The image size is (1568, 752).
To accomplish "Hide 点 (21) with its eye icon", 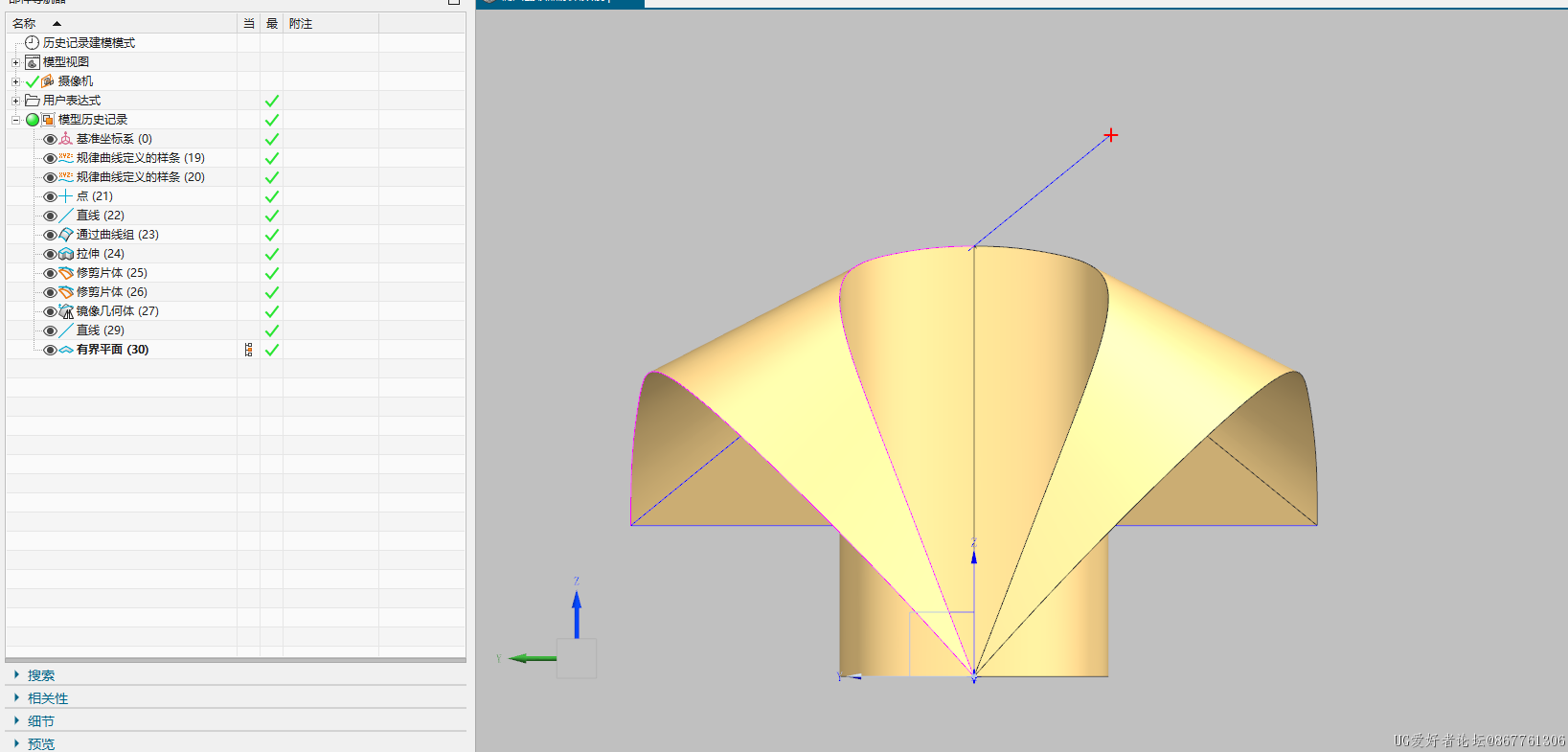I will (x=50, y=196).
